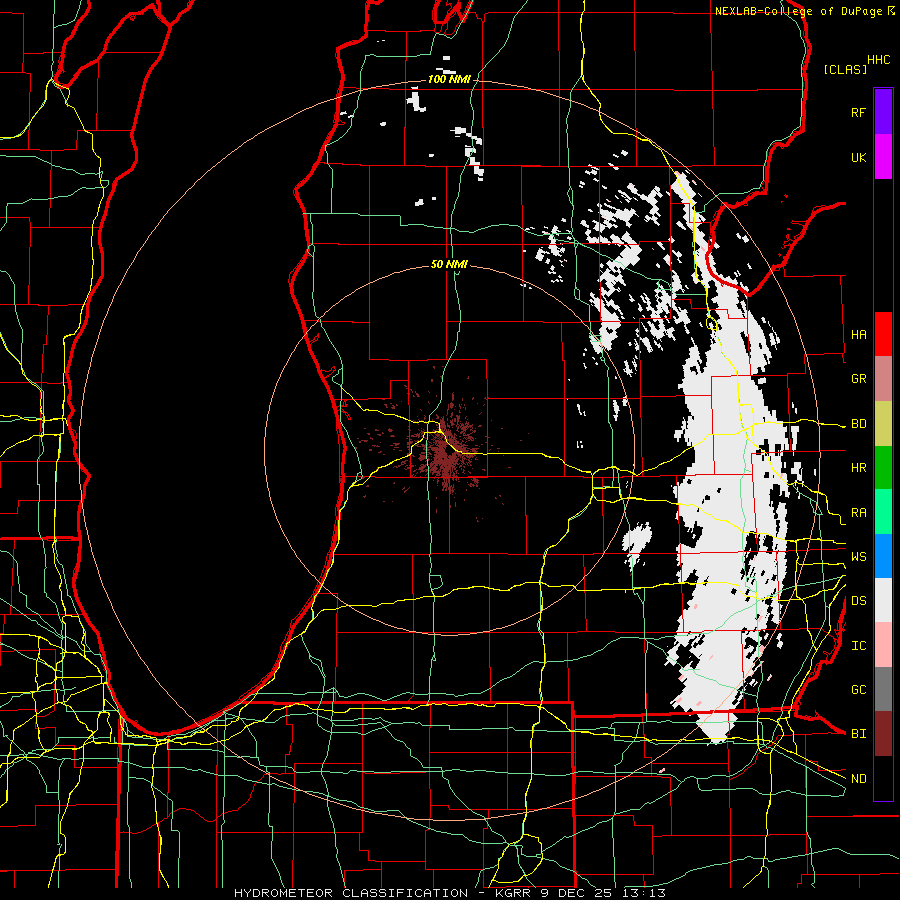Click the ND legend label
This screenshot has height=900, width=900.
click(858, 779)
